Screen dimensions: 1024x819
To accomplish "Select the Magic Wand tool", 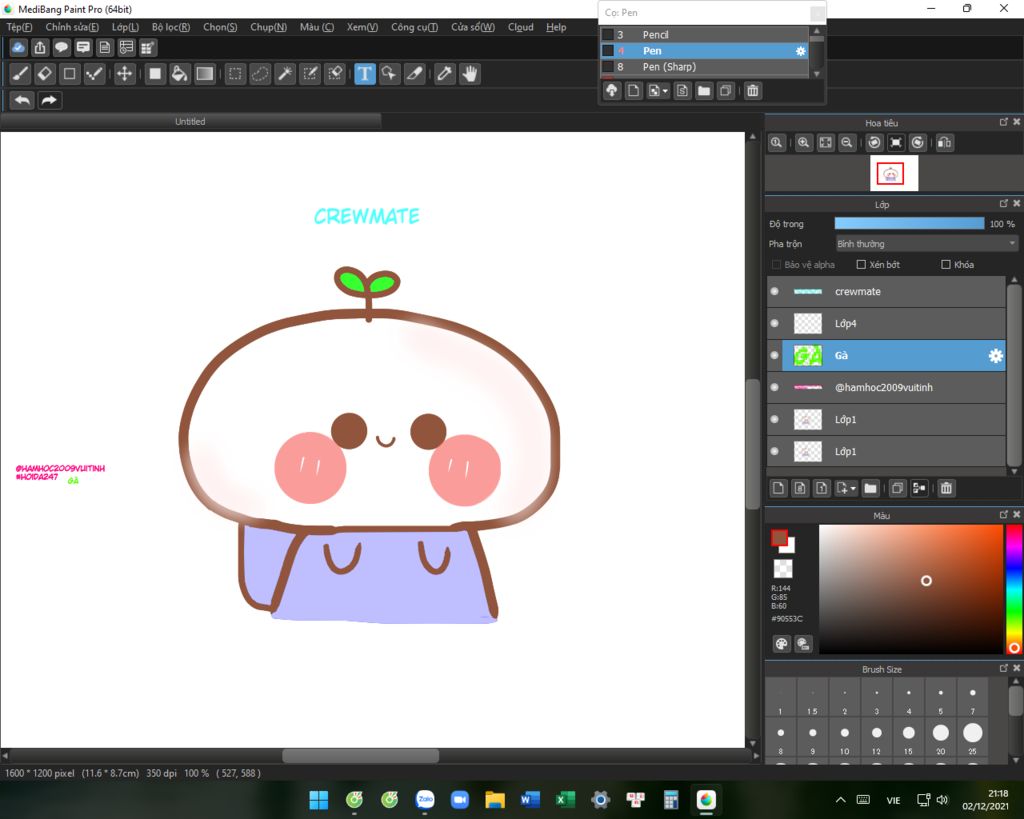I will [x=285, y=74].
